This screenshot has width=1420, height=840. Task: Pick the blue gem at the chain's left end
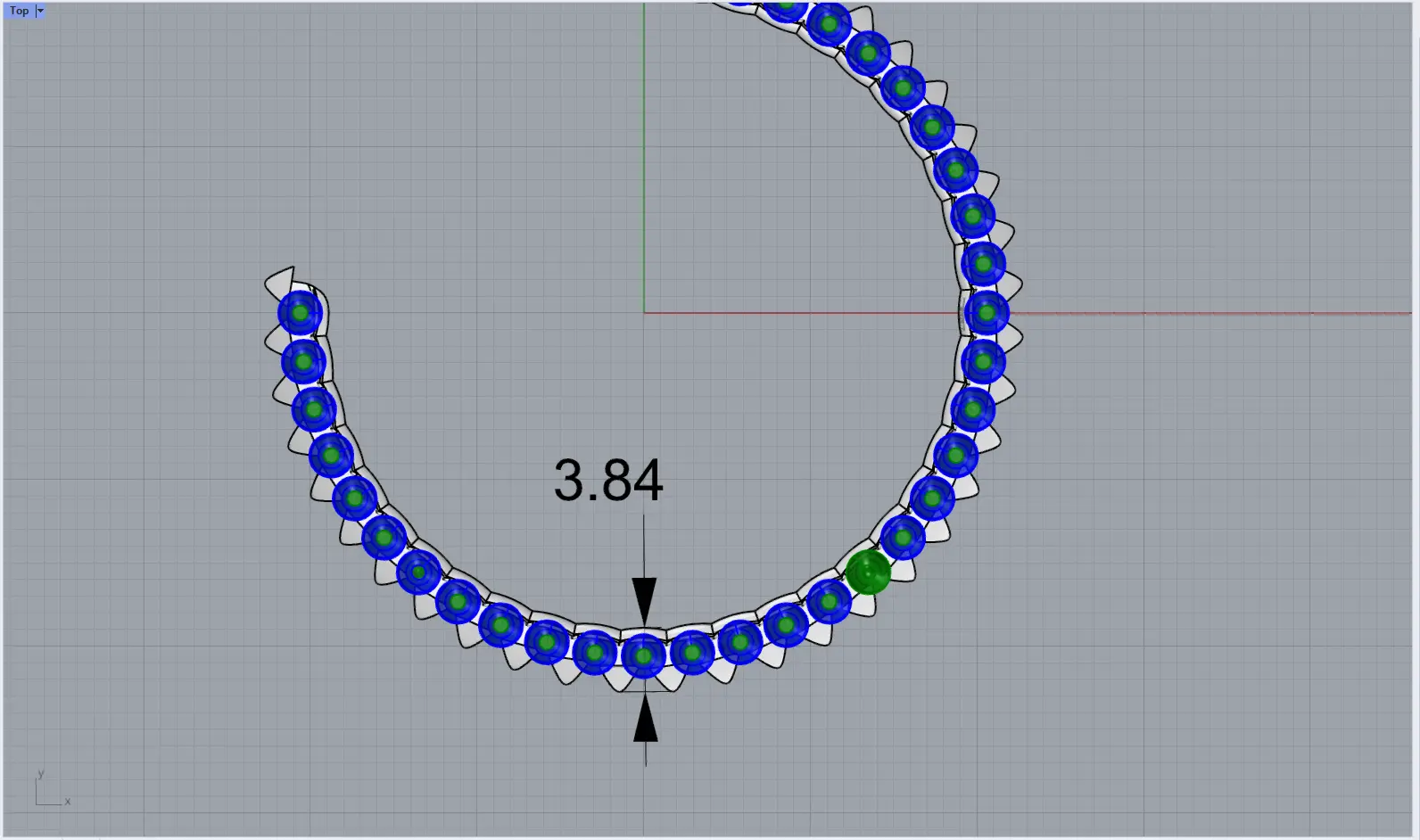click(300, 313)
